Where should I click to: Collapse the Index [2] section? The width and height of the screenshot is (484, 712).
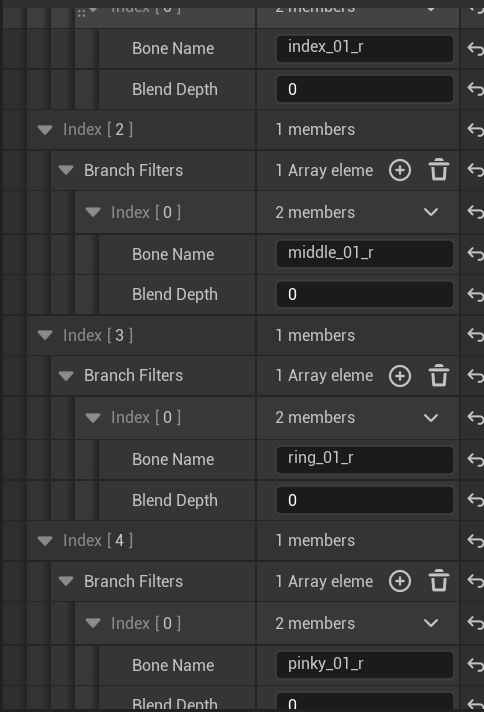tap(45, 130)
